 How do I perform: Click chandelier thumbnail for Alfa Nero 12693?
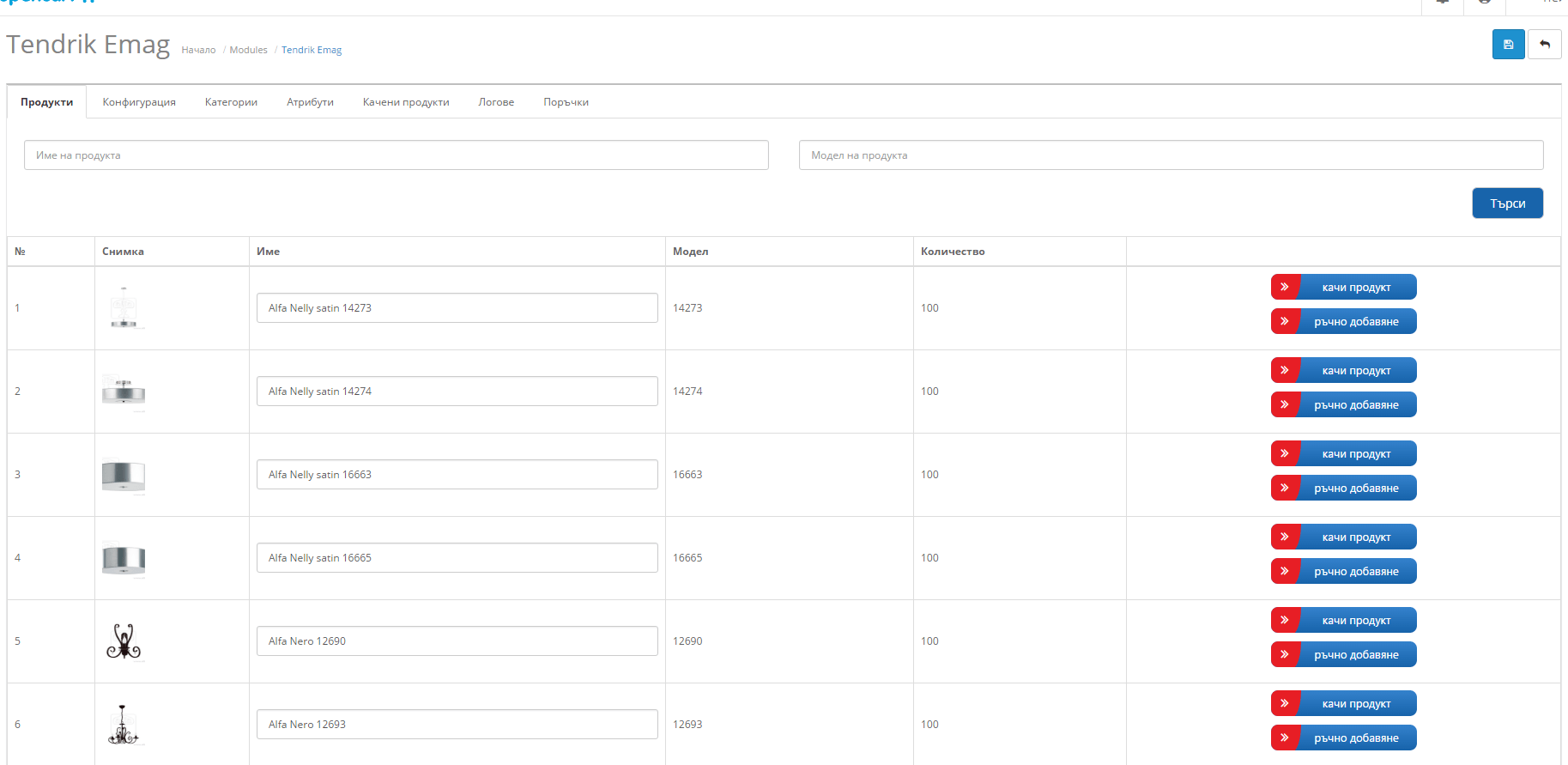(124, 725)
